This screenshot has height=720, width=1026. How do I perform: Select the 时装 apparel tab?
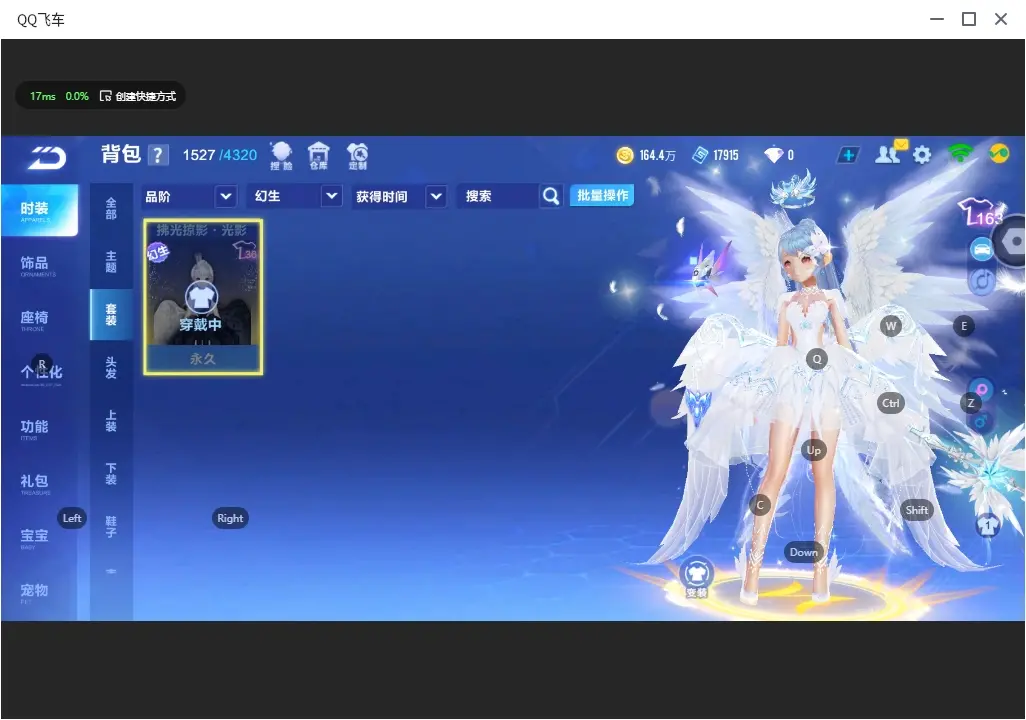coord(39,210)
